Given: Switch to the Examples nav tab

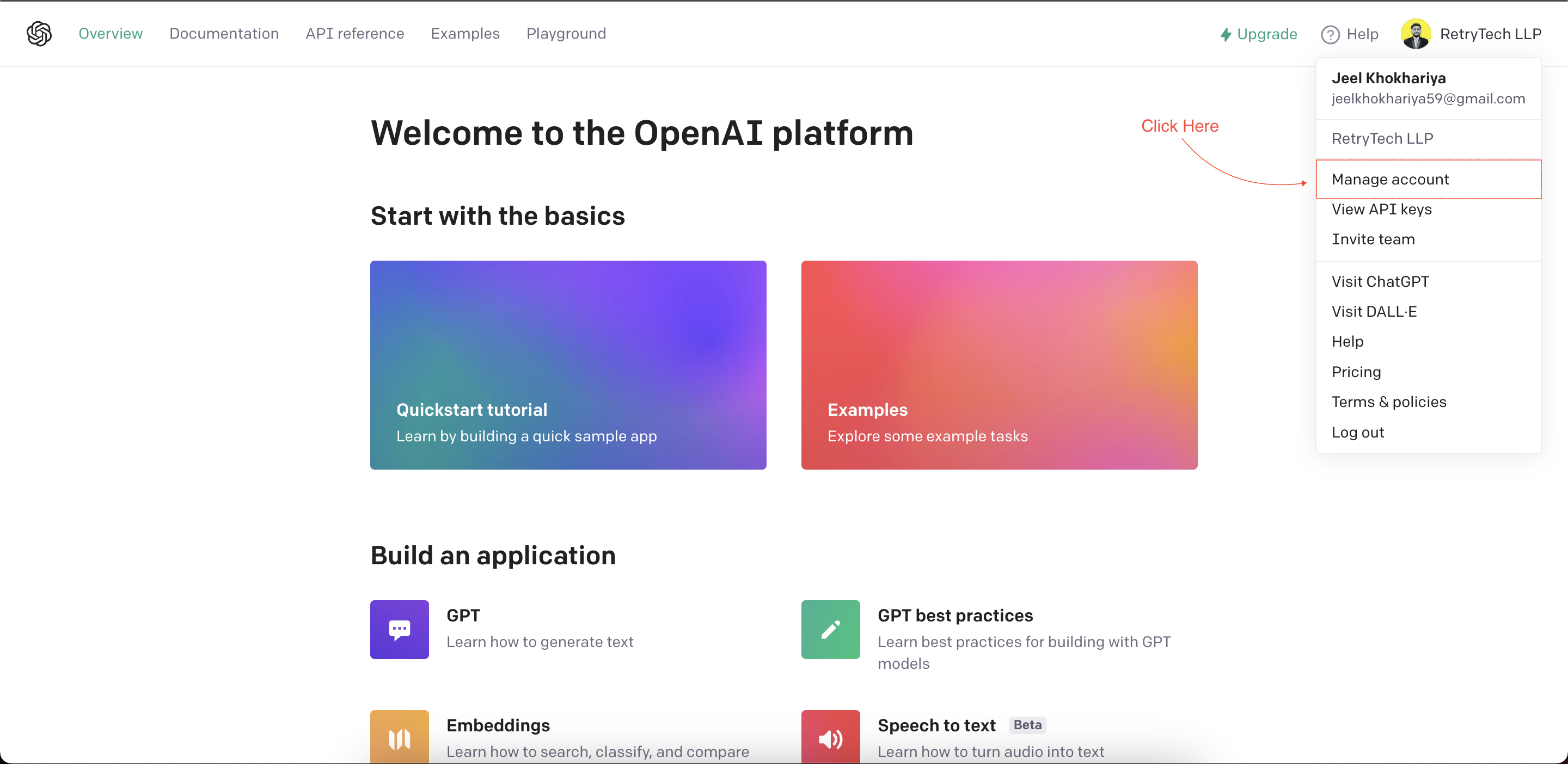Looking at the screenshot, I should [x=465, y=33].
